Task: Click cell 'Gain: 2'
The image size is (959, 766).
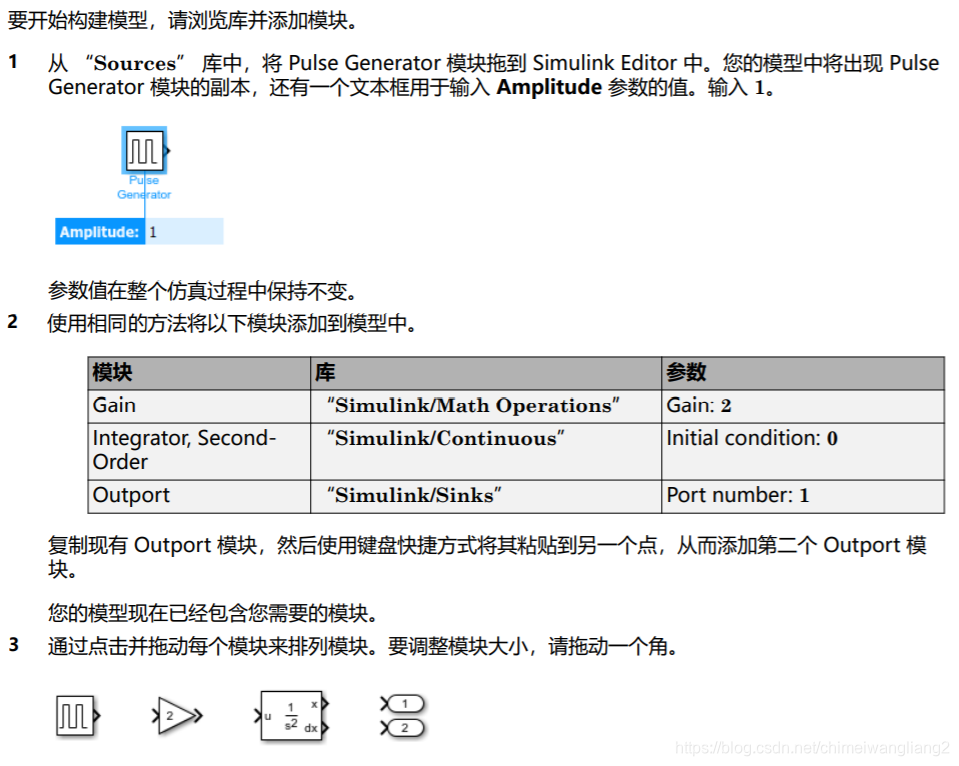Action: coord(802,406)
